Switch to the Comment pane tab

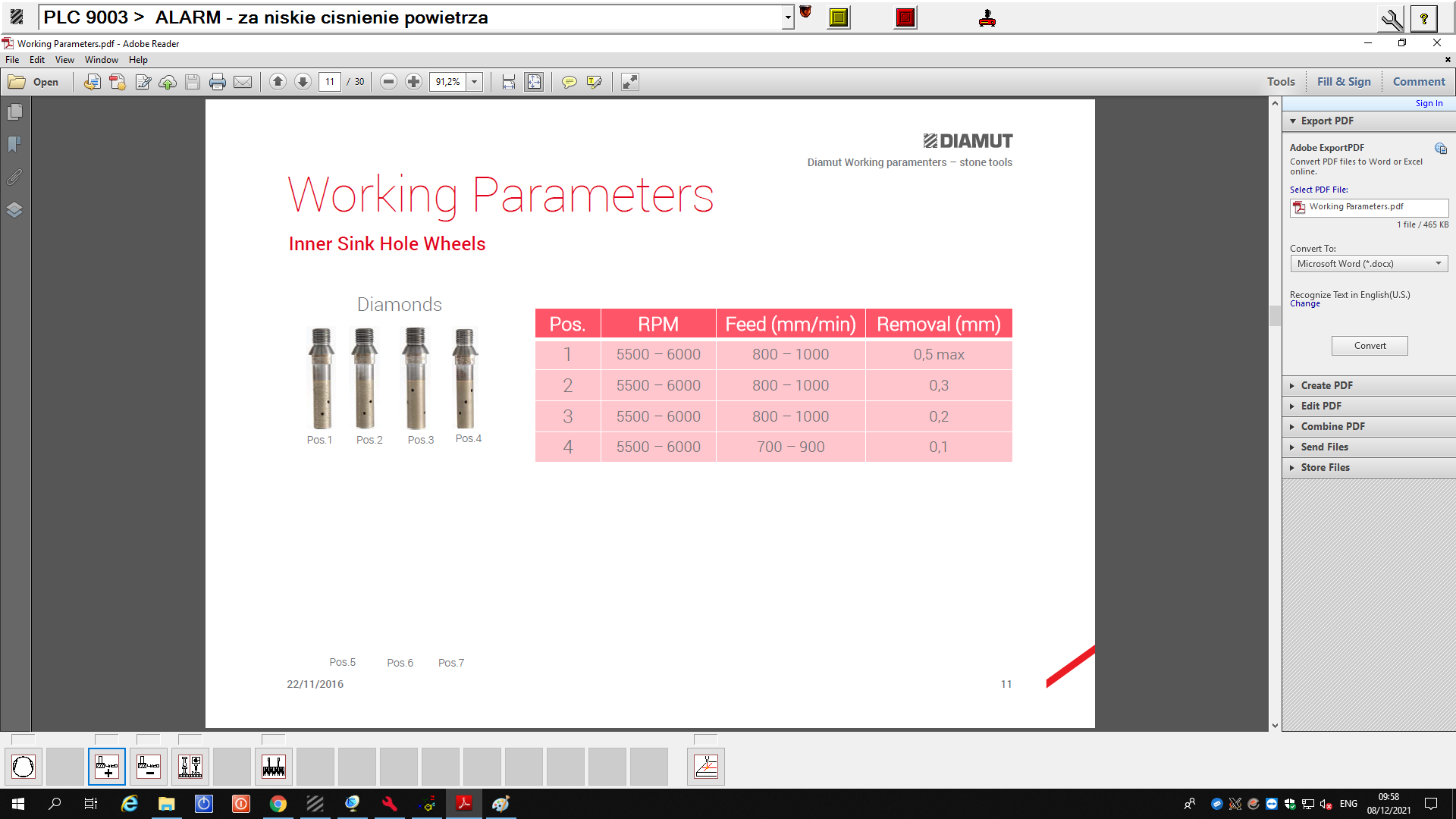[1418, 82]
